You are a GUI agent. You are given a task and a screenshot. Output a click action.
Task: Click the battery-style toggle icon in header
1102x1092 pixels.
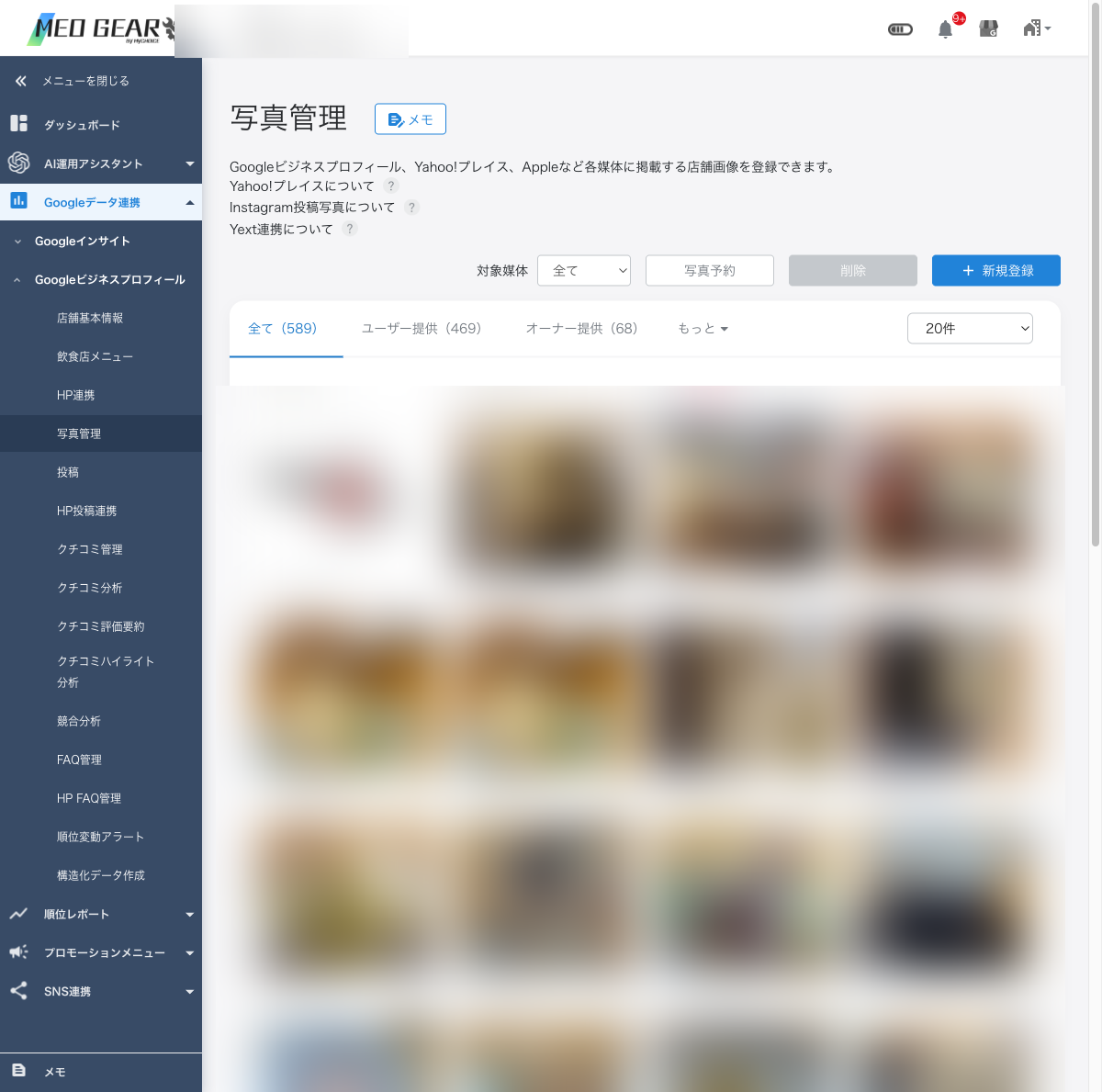click(x=900, y=29)
